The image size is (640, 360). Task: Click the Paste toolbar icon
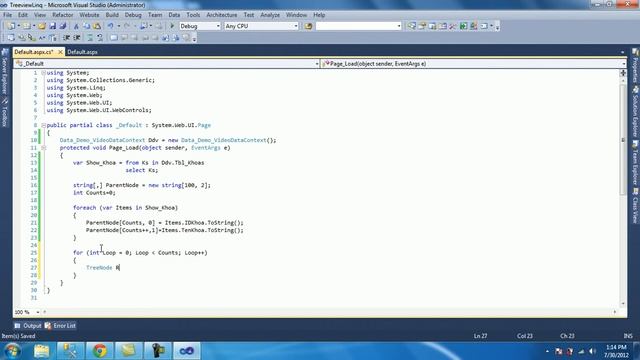tap(97, 26)
